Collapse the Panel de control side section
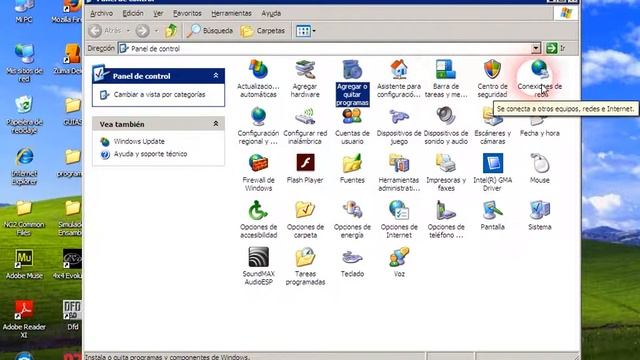The height and width of the screenshot is (360, 640). point(216,76)
